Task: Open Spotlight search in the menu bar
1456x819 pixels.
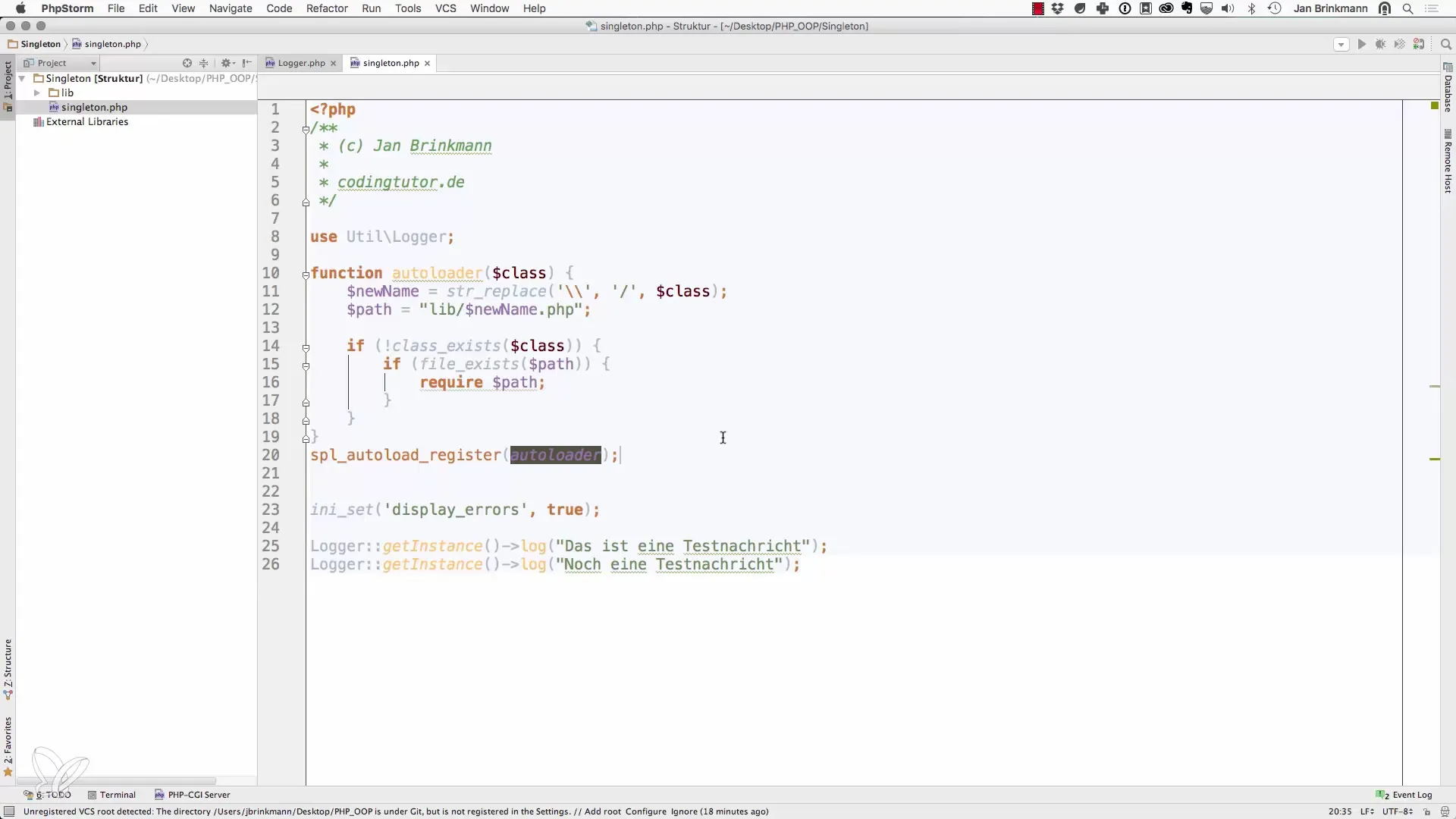Action: pos(1408,8)
